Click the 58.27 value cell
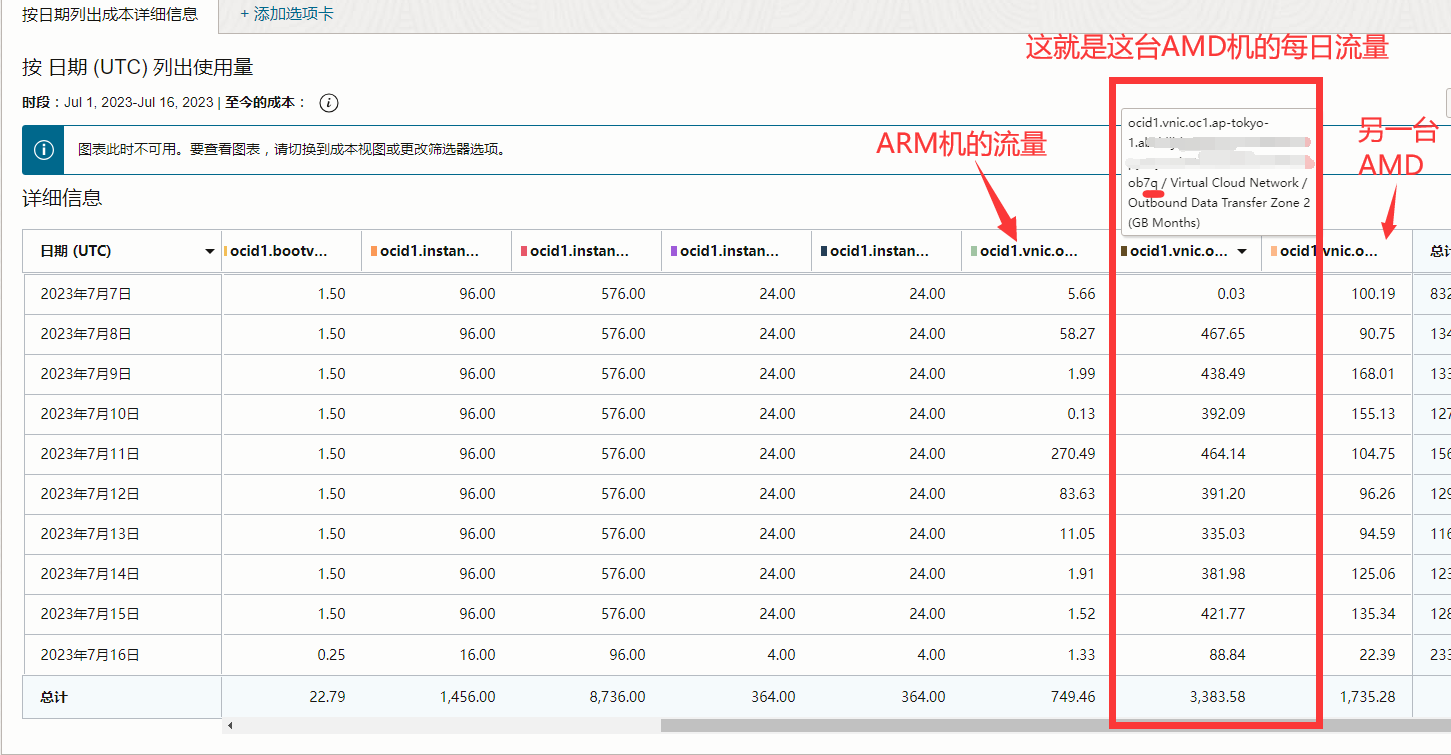Viewport: 1451px width, 755px height. pos(1077,334)
